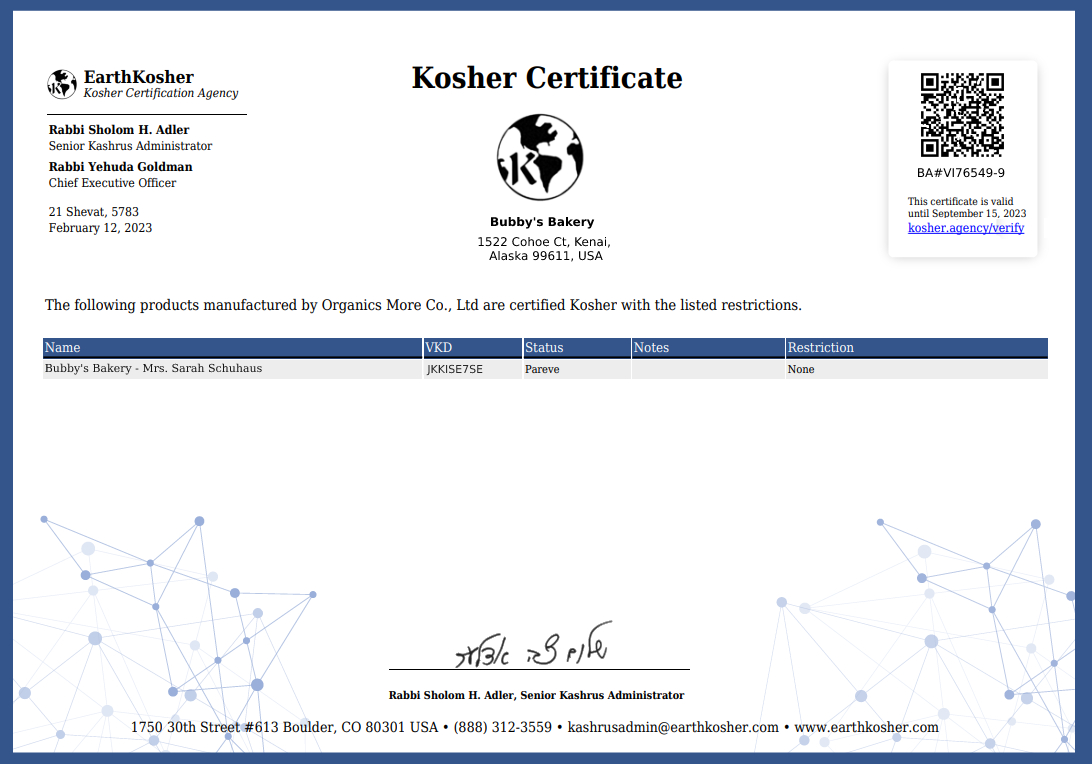
Task: Click the JKKISE7SE VKD code
Action: 453,368
